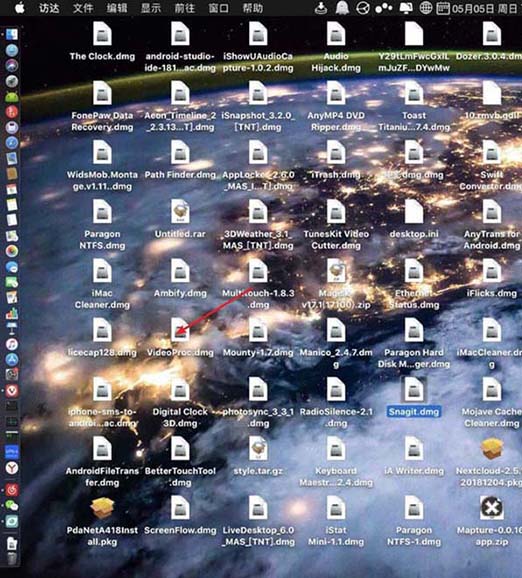Open iTunes music icon in the dock
Image resolution: width=522 pixels, height=578 pixels.
point(12,344)
